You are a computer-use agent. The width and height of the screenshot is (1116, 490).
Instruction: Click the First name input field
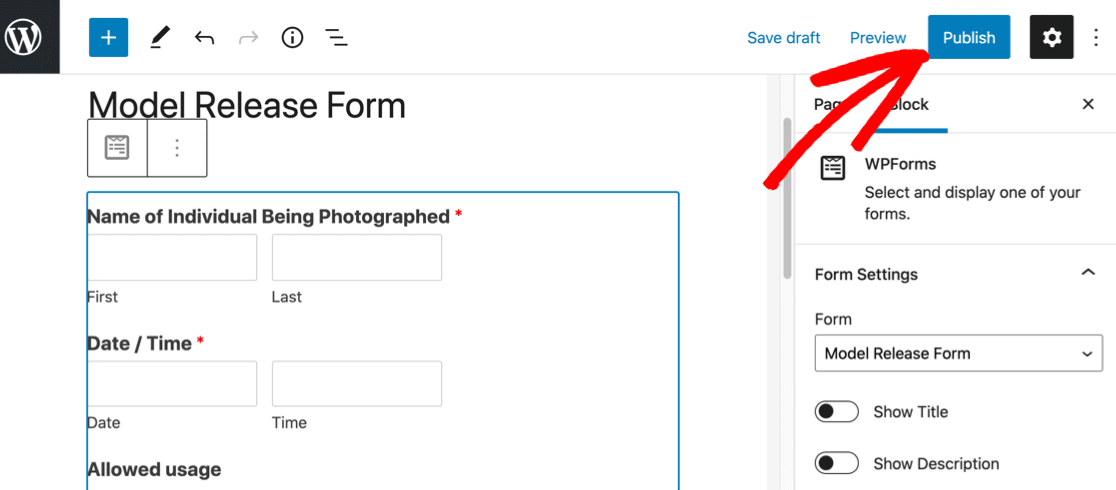[172, 257]
